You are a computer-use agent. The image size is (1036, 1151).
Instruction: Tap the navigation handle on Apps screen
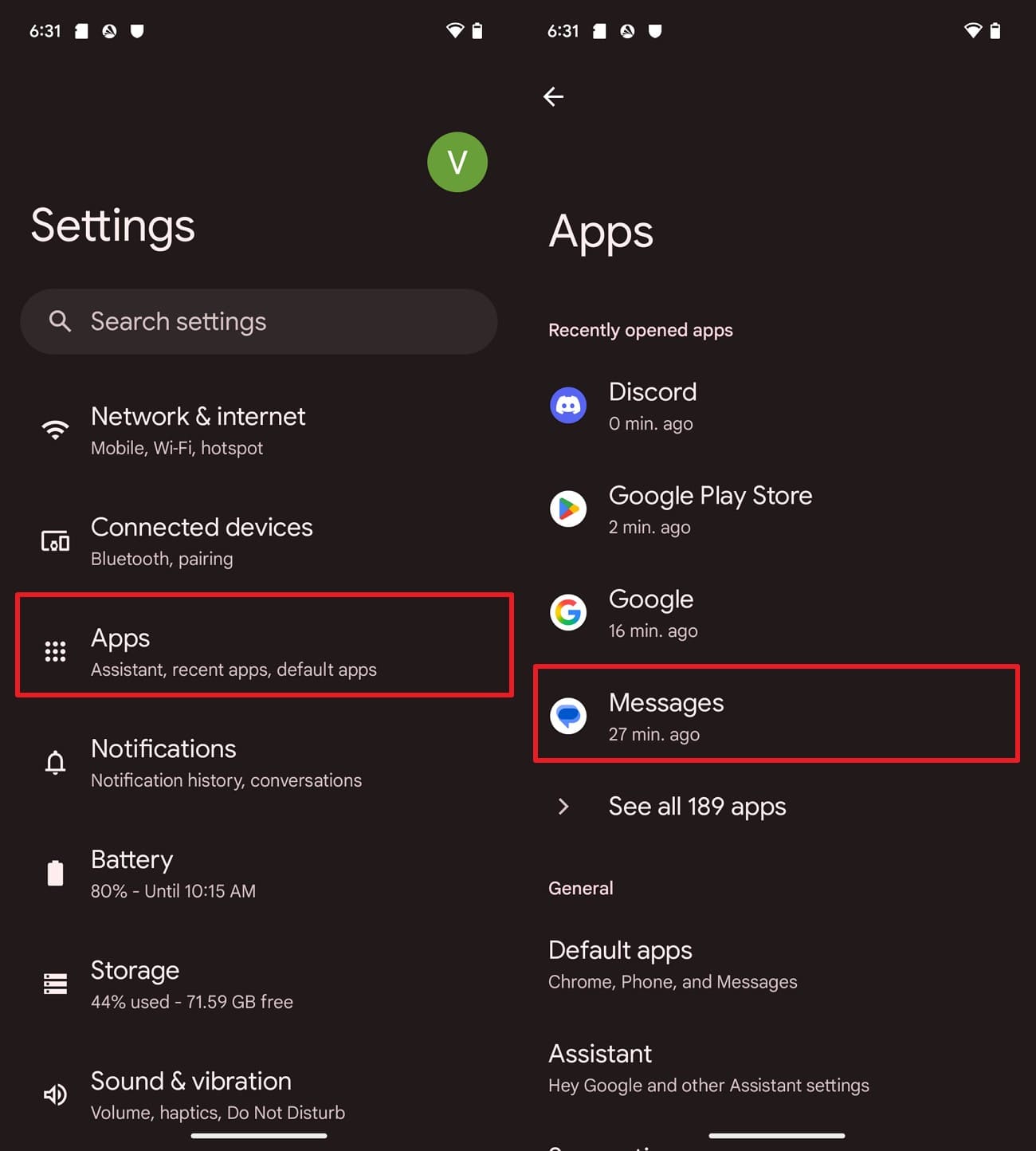click(777, 1135)
